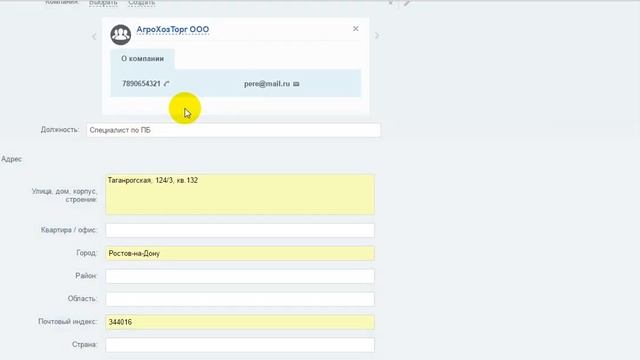Open the АгроХозТорг ООО company link
The image size is (640, 360).
(173, 30)
